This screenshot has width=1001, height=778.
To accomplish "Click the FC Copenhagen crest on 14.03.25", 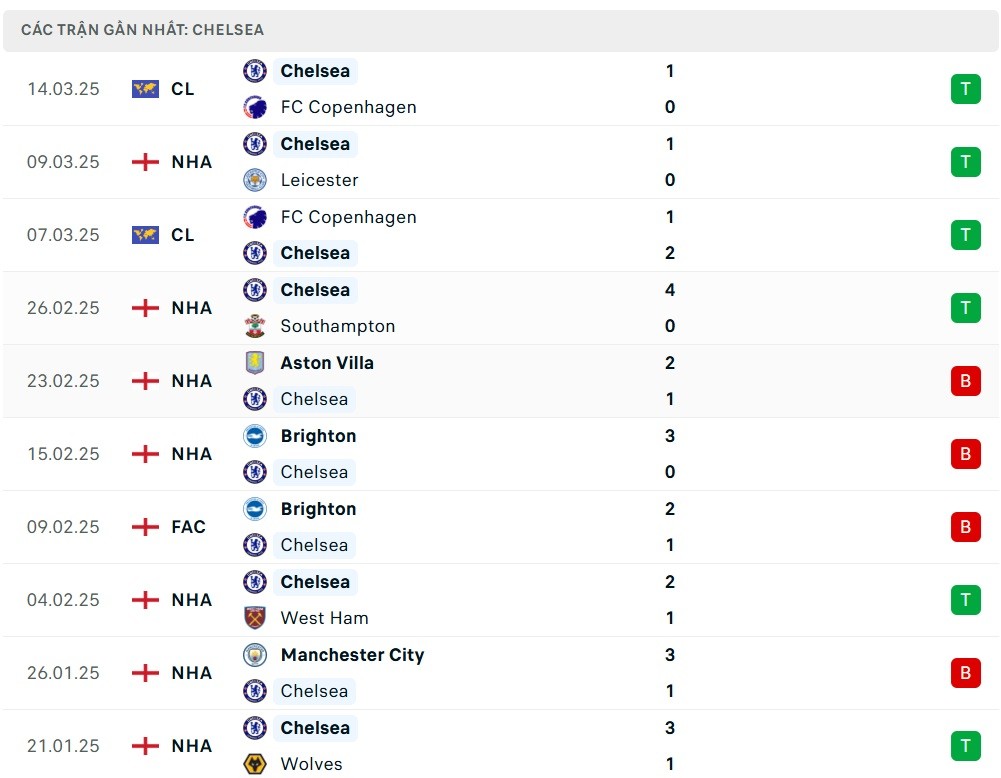I will (x=255, y=107).
